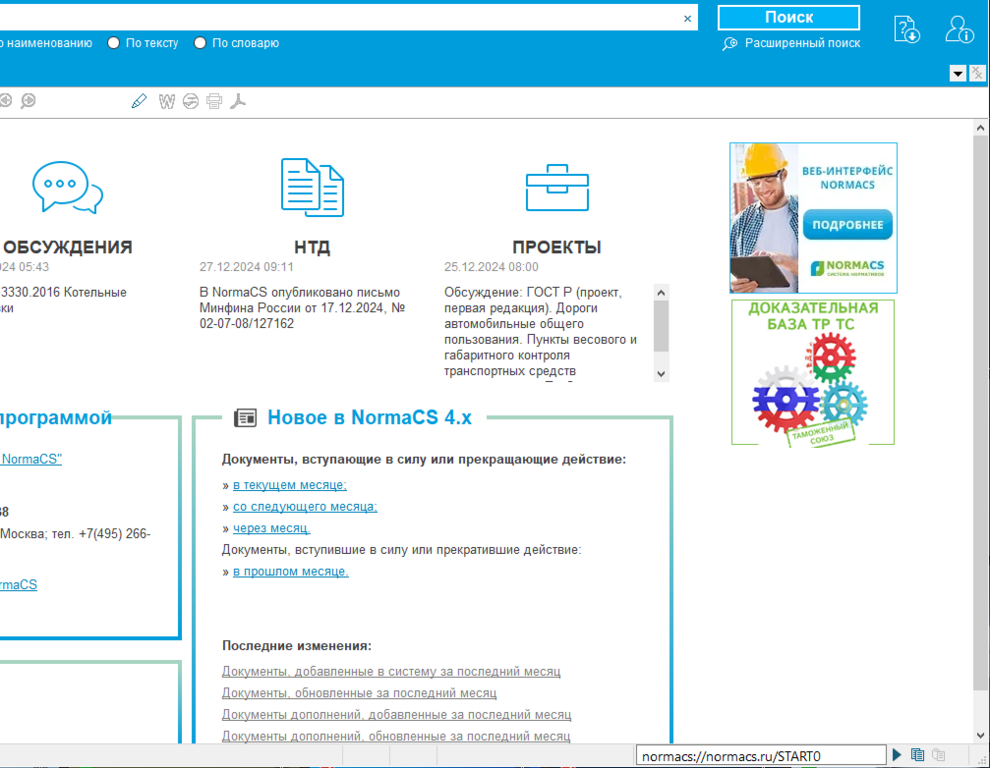Click the NormaCS" link in left panel
This screenshot has height=768, width=990.
(x=31, y=459)
